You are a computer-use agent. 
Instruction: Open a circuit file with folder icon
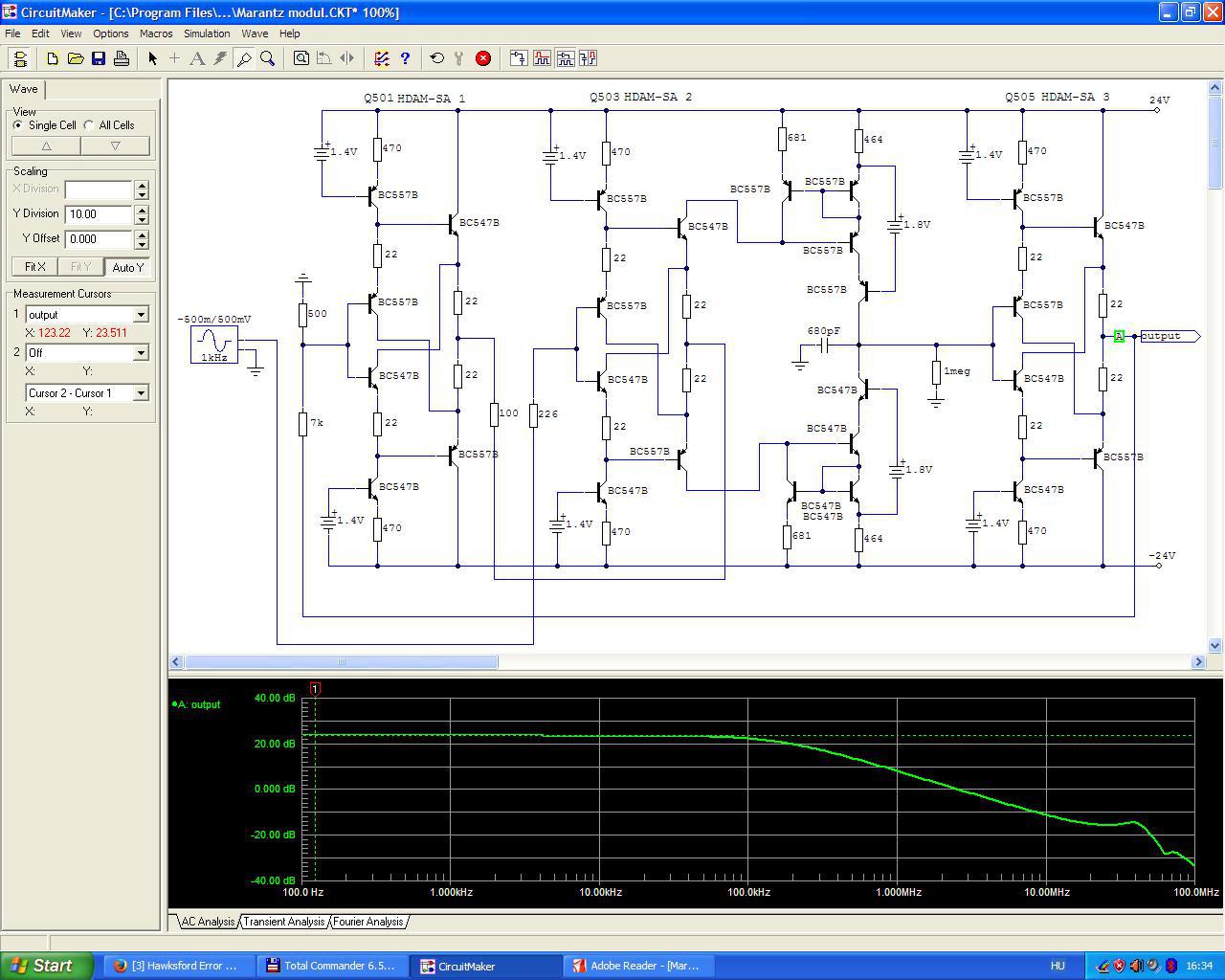coord(76,58)
